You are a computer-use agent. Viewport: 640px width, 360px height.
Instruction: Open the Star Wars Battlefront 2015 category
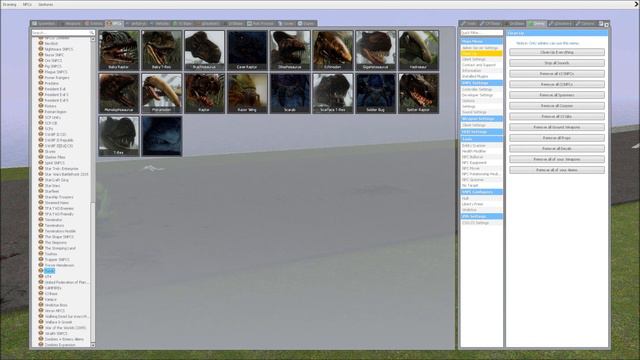(x=66, y=174)
